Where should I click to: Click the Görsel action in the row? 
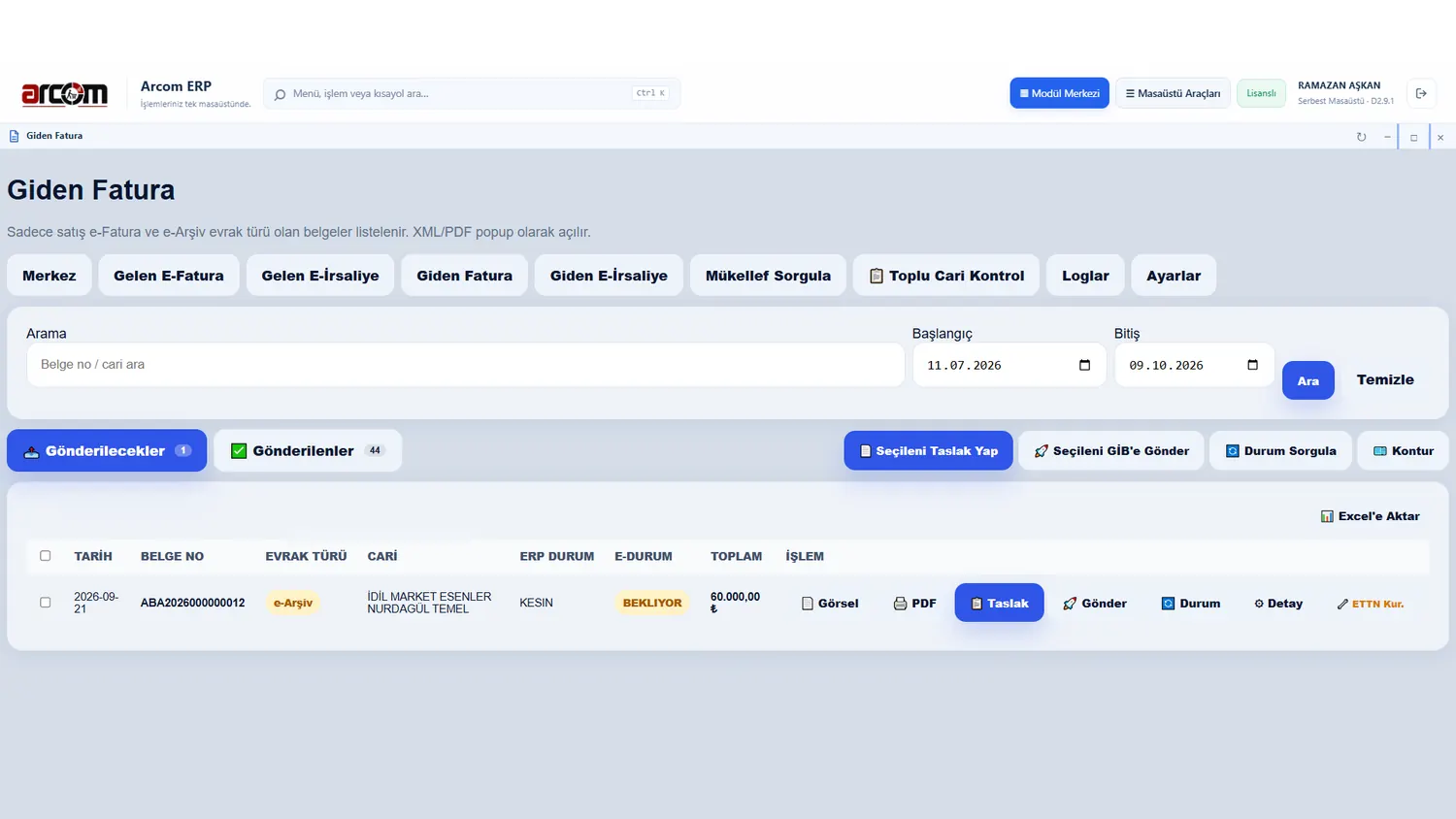pos(830,603)
